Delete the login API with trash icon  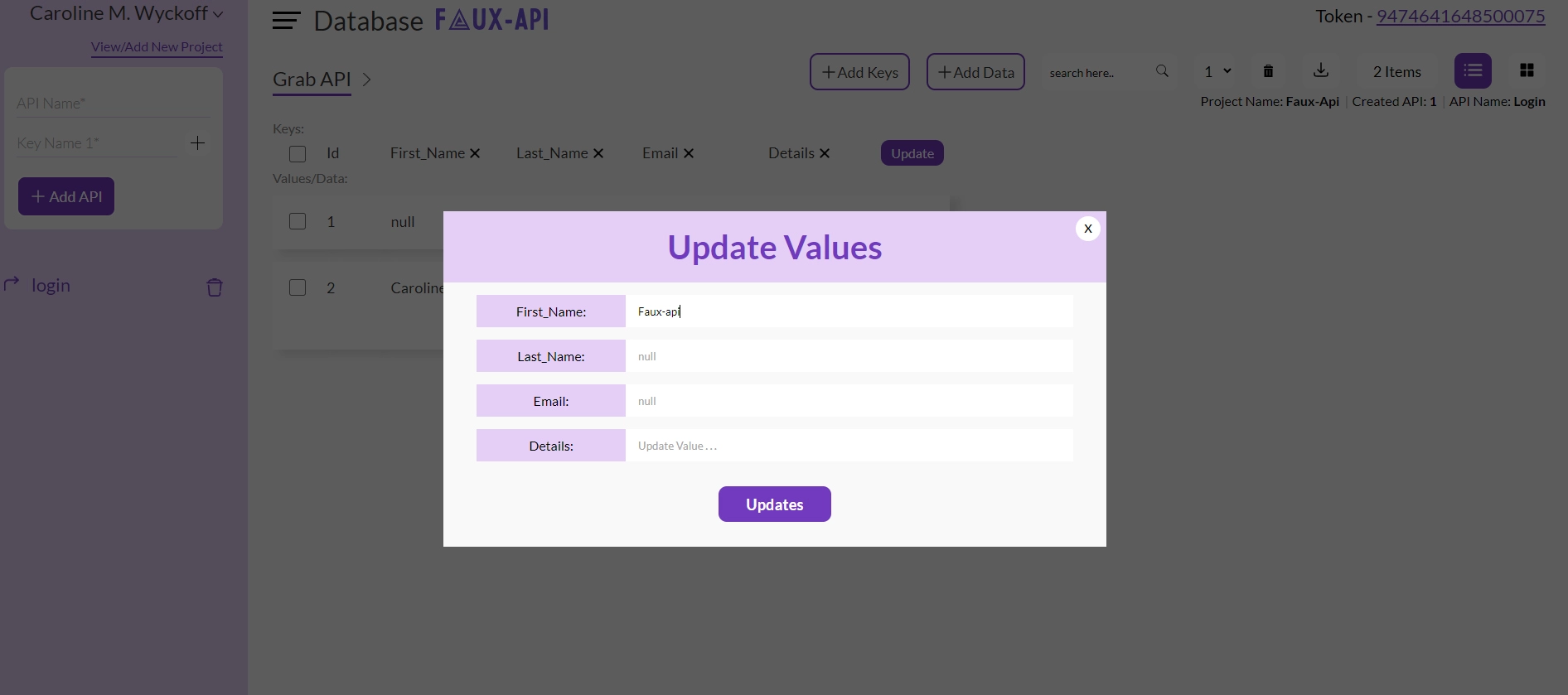214,287
